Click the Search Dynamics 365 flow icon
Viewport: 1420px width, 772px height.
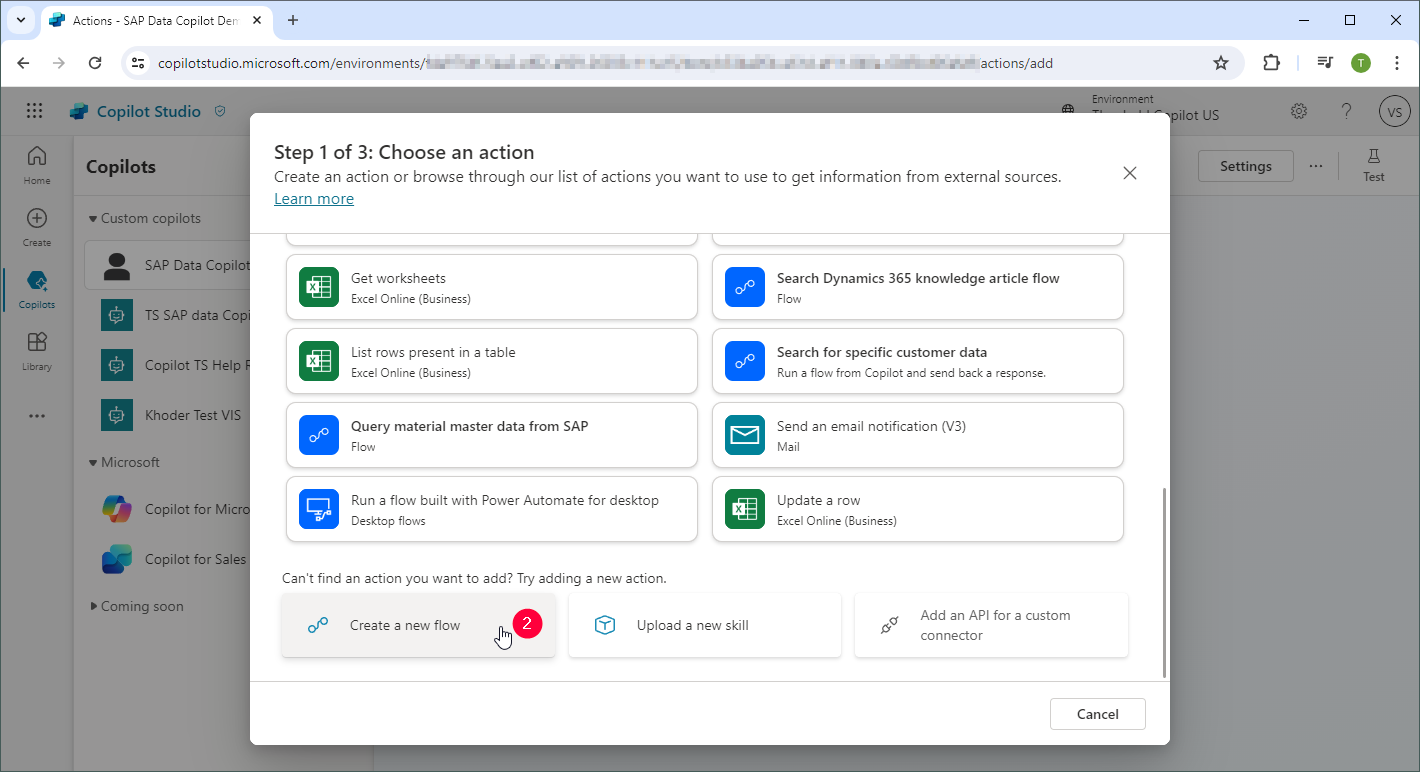(745, 287)
